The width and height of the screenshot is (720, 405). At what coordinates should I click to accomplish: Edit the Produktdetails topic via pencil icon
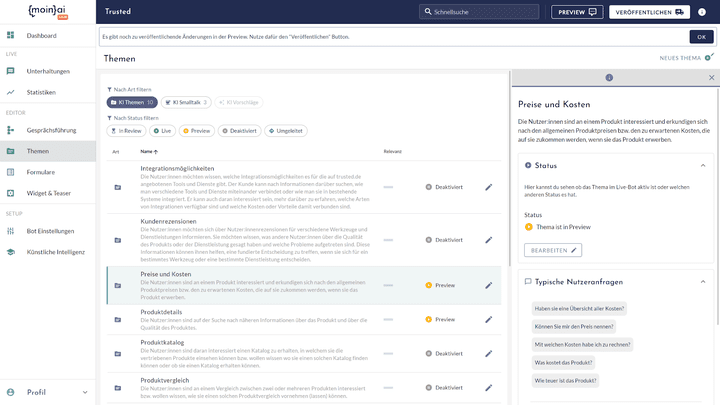point(489,319)
